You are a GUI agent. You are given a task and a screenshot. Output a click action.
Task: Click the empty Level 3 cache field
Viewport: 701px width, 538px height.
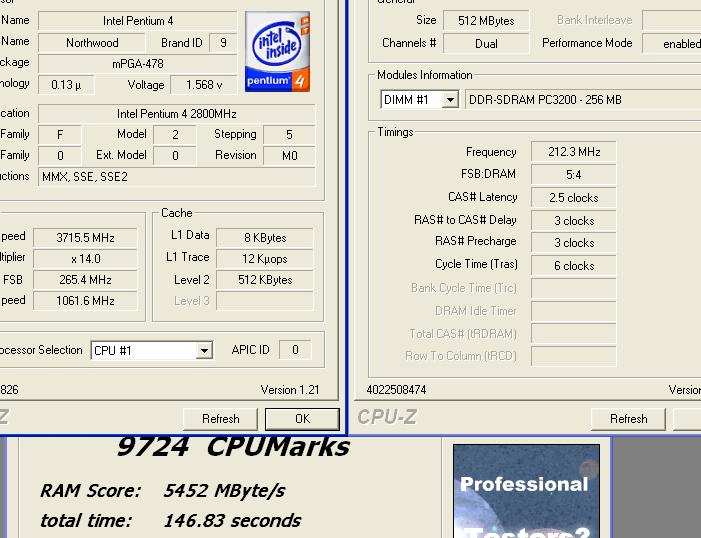click(x=265, y=301)
